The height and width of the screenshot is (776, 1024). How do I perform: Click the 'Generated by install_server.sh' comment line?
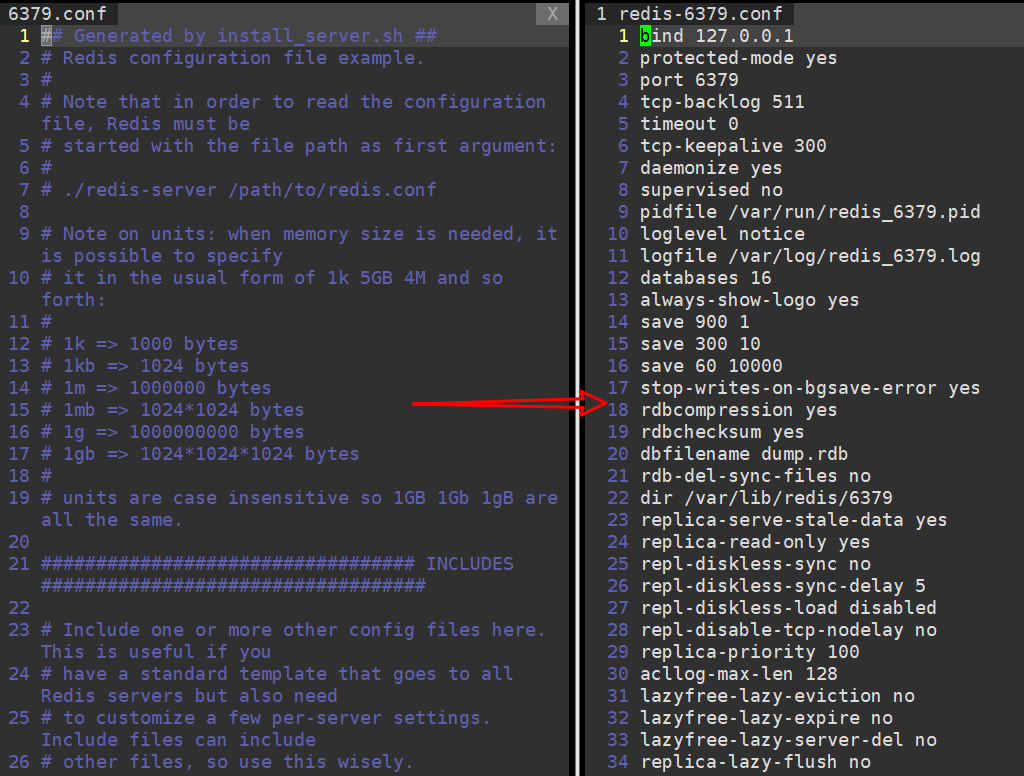239,36
